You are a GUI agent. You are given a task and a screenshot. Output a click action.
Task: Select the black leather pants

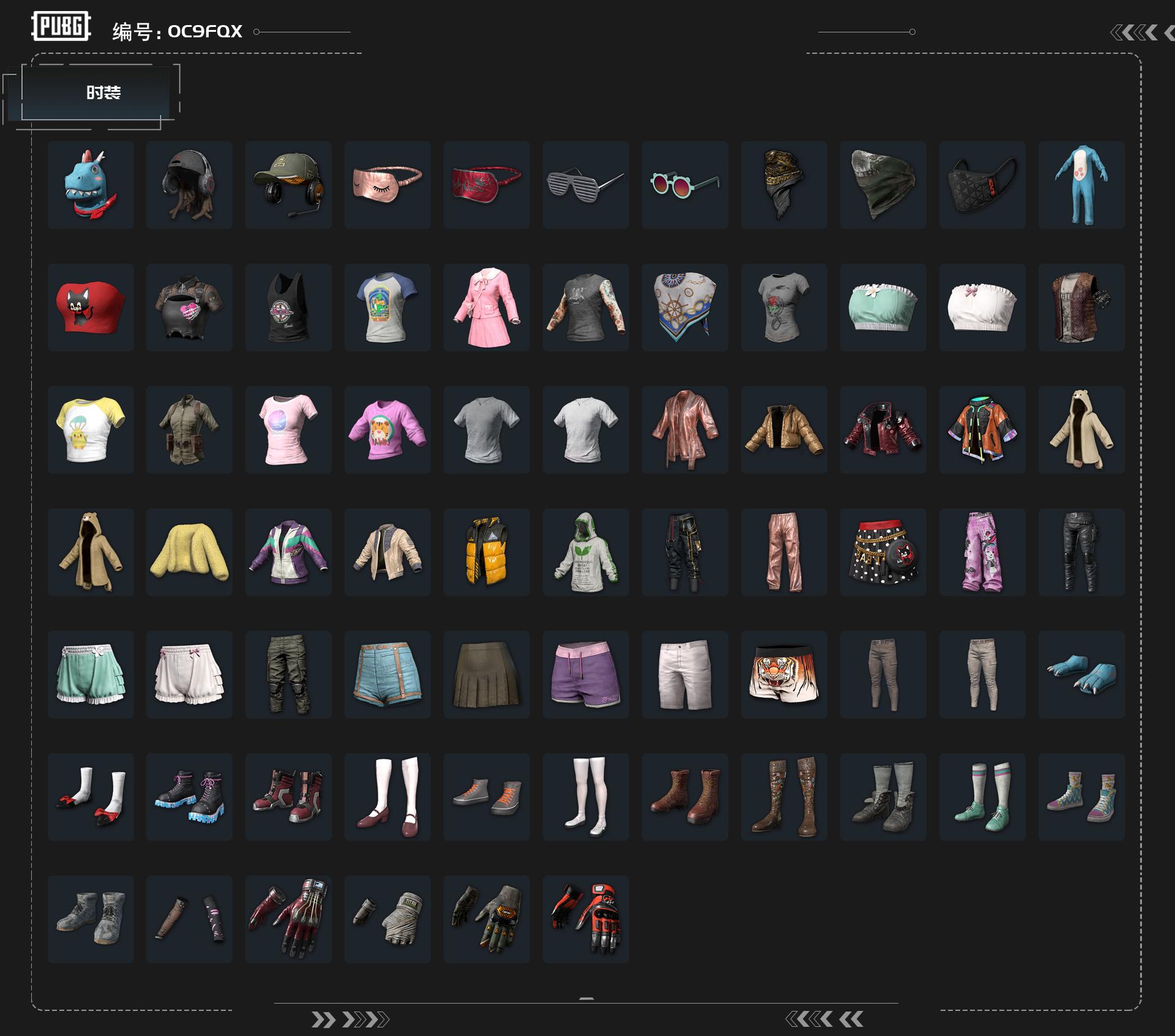click(1081, 552)
